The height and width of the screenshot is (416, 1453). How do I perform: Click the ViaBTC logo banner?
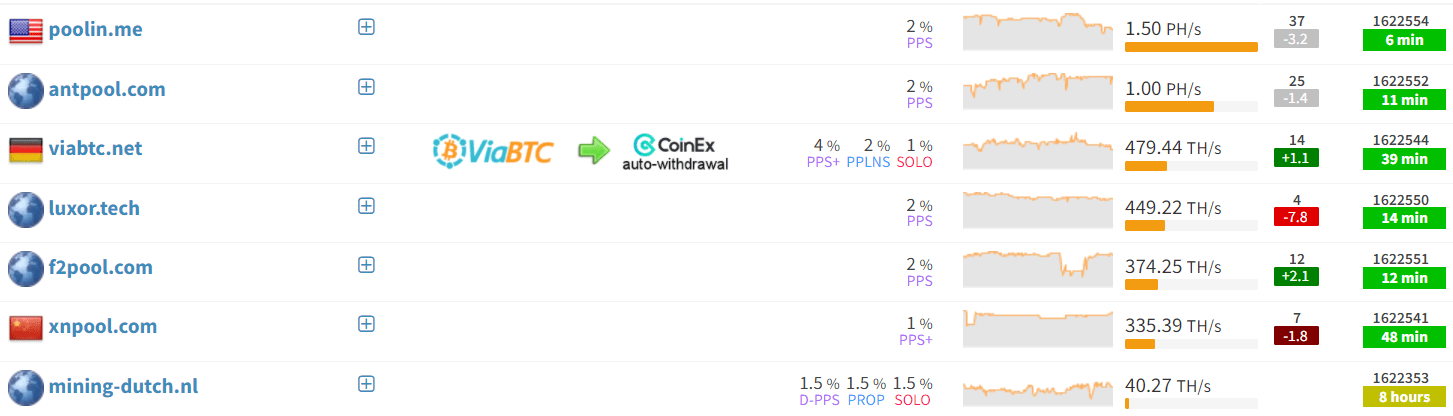click(492, 151)
